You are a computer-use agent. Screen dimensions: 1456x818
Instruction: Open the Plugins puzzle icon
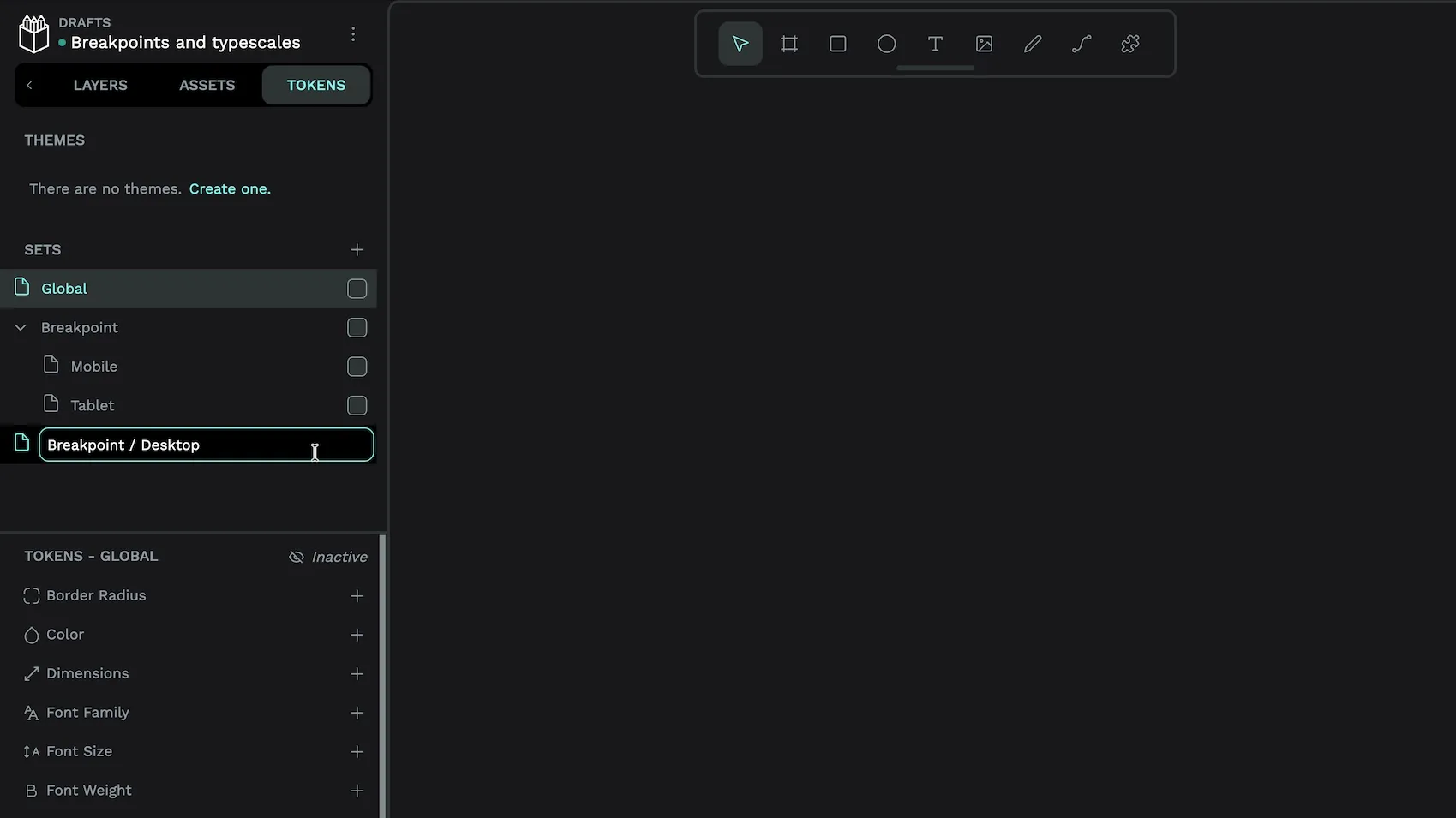click(x=1130, y=44)
